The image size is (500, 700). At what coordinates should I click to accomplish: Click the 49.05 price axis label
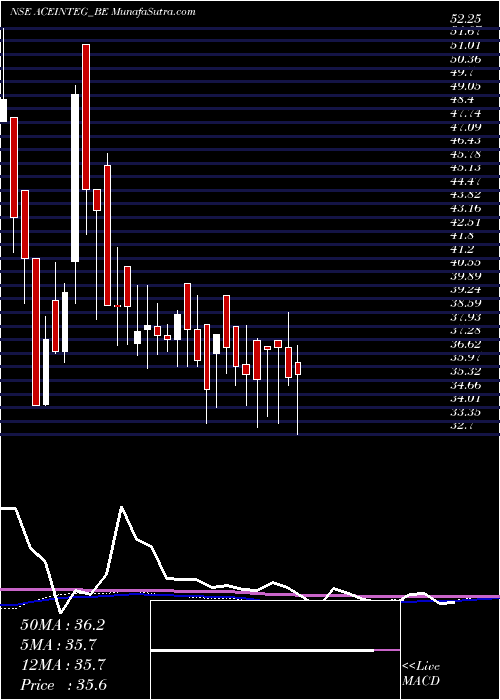pos(466,86)
